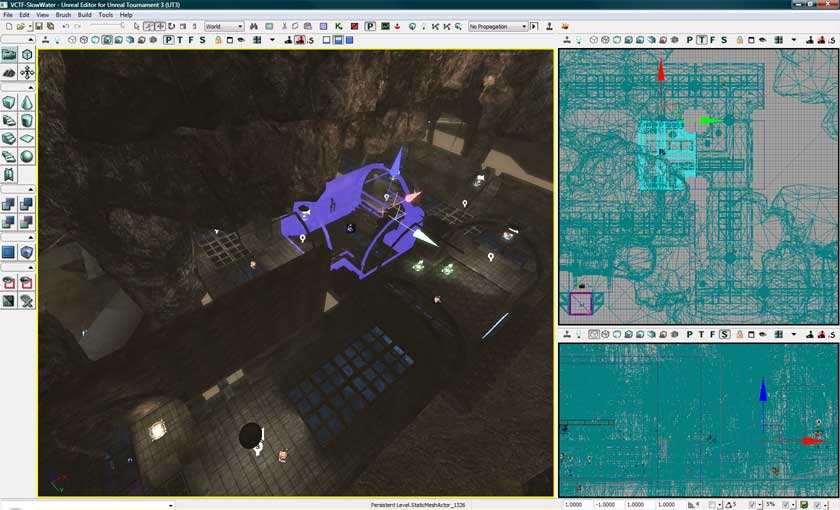Click the rotate widget icon in main toolbar

(x=171, y=26)
